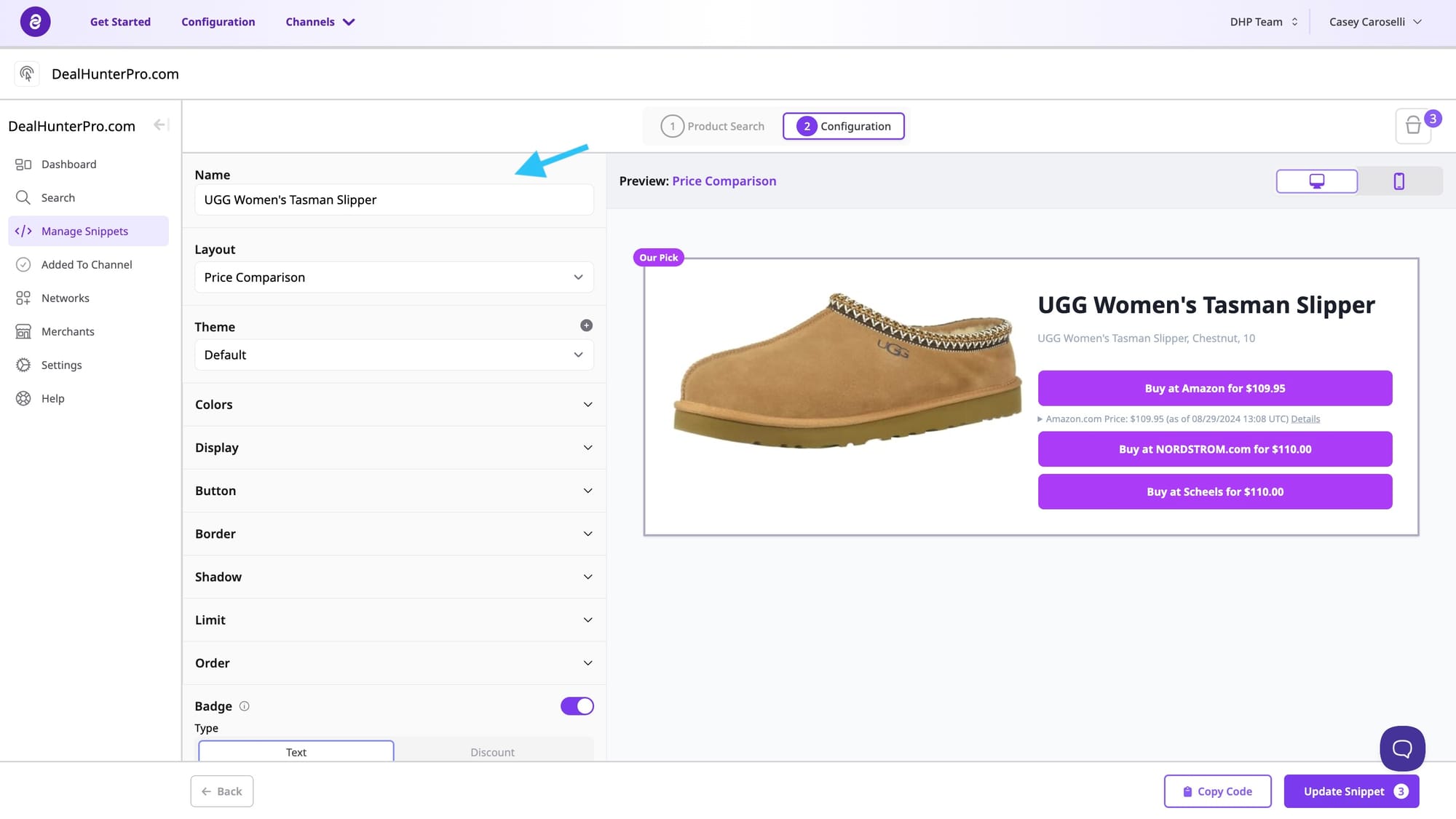Open the Channels menu

tap(320, 22)
